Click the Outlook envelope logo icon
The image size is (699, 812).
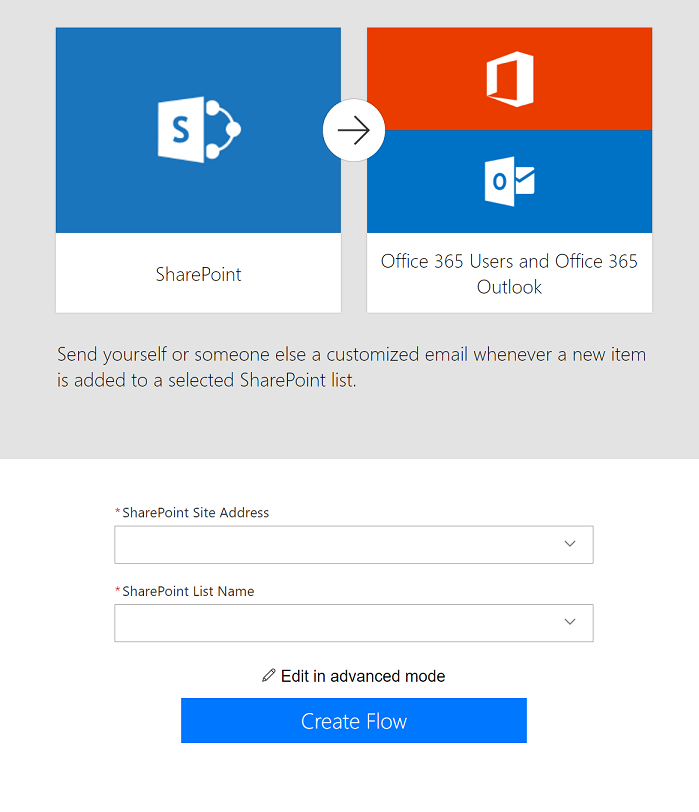click(509, 181)
